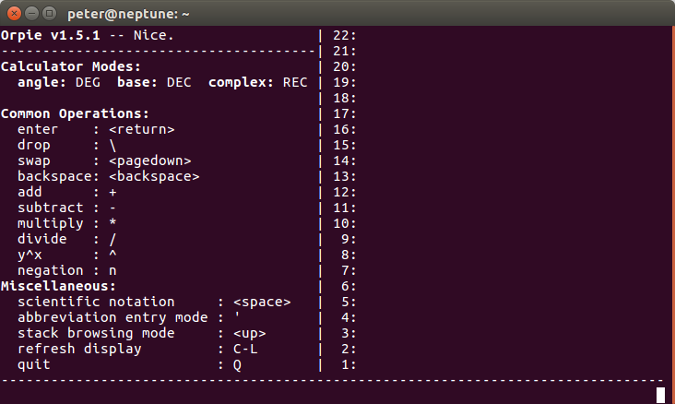The image size is (675, 404).
Task: Click stack level 22 row
Action: click(x=345, y=35)
